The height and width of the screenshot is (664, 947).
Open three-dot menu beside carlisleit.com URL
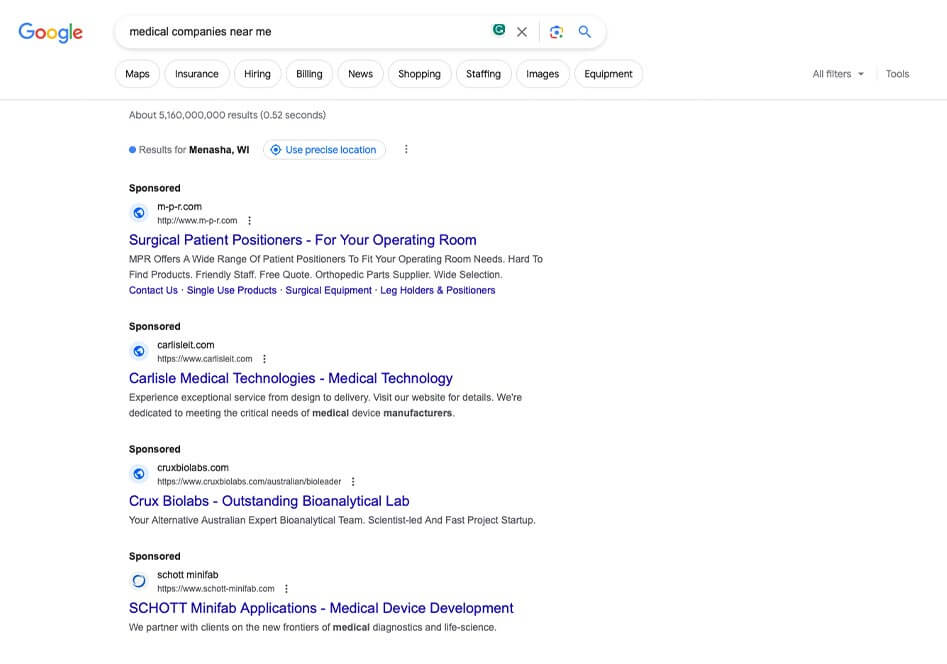tap(265, 359)
